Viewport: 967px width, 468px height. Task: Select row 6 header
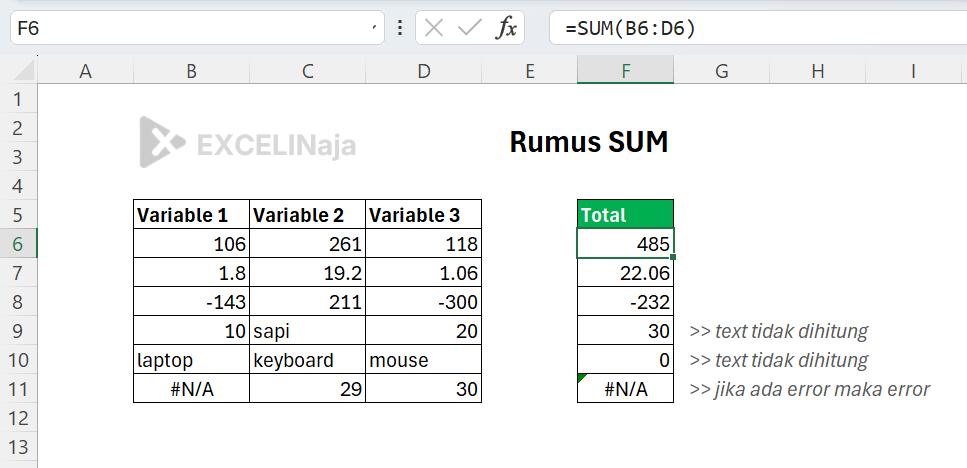(19, 244)
